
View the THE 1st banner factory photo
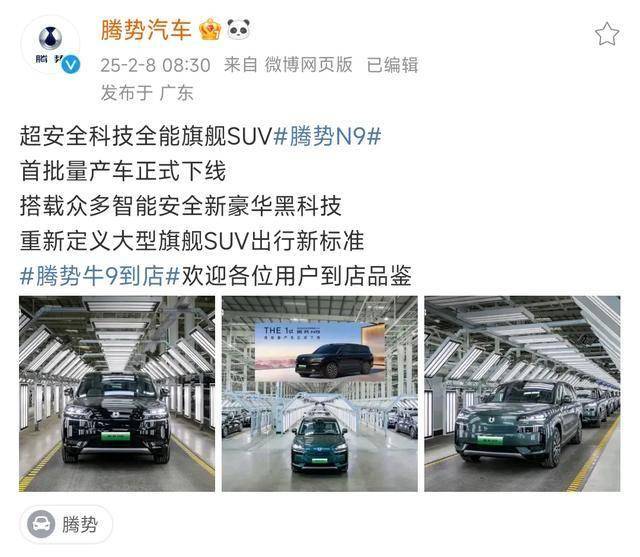pos(320,394)
